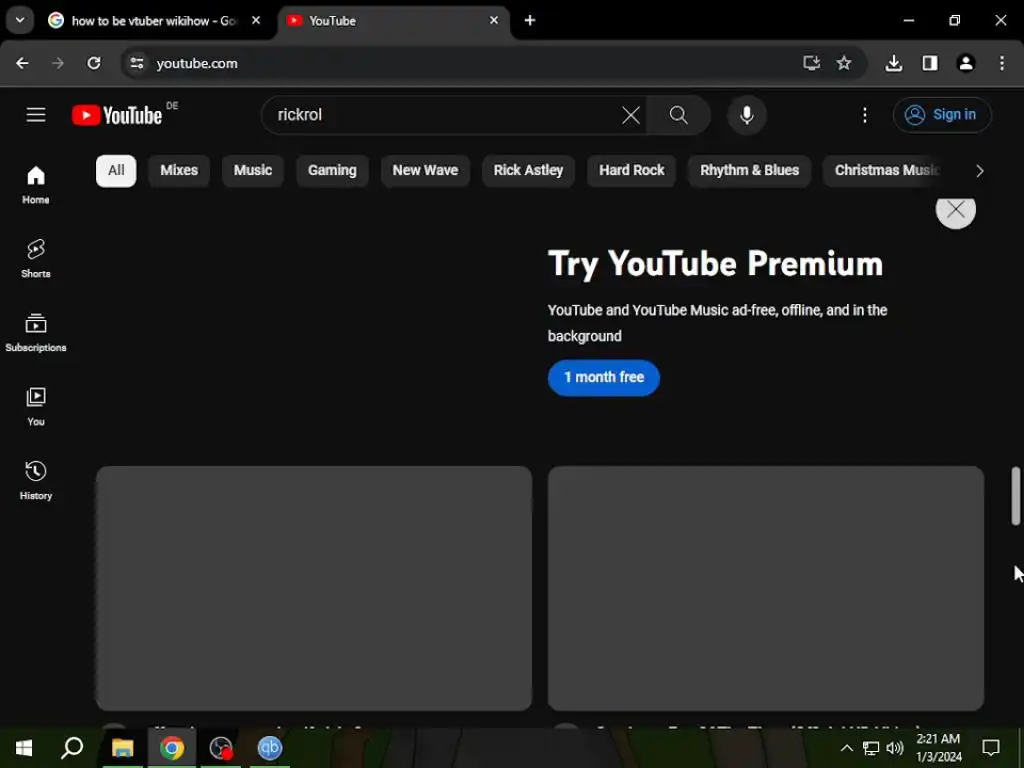Open Shorts in the sidebar

point(36,259)
